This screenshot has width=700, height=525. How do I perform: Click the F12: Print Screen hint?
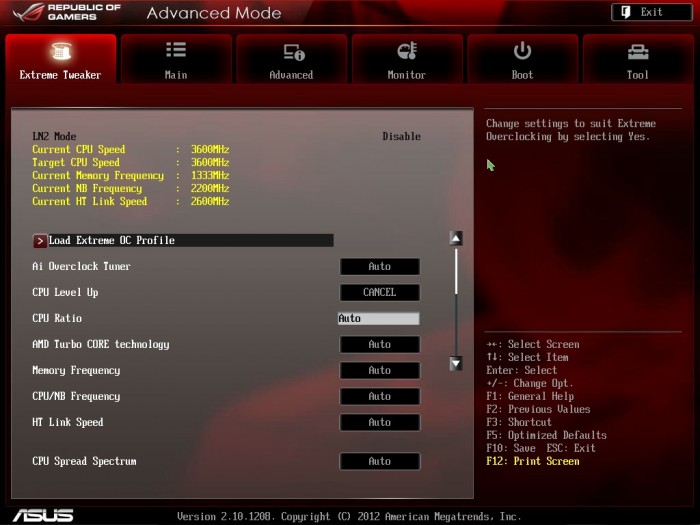[x=533, y=461]
